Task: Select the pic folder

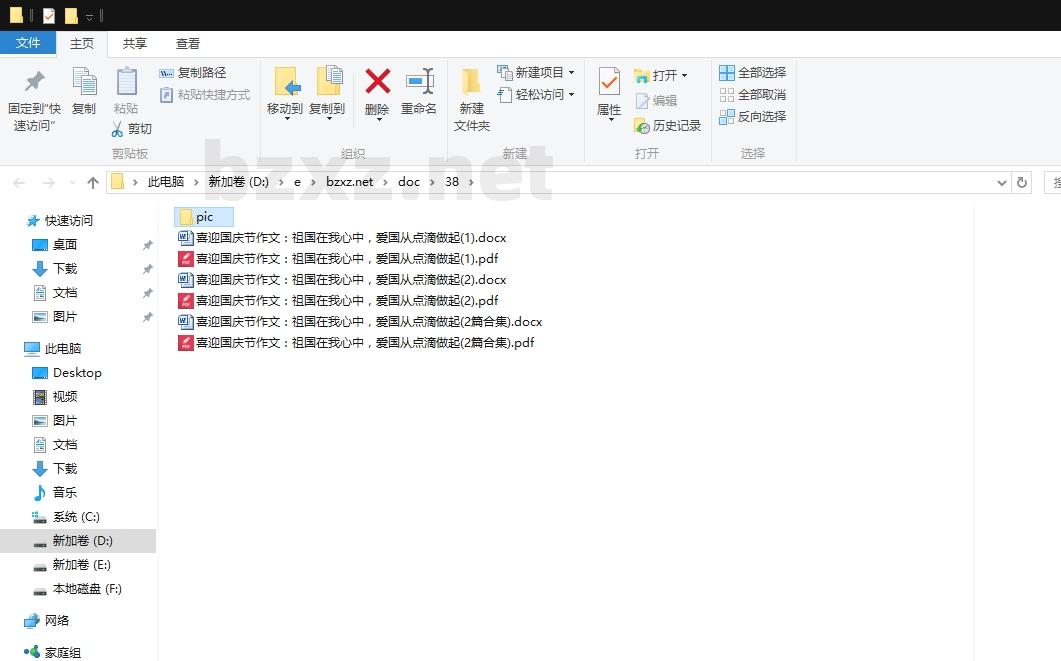Action: 204,217
